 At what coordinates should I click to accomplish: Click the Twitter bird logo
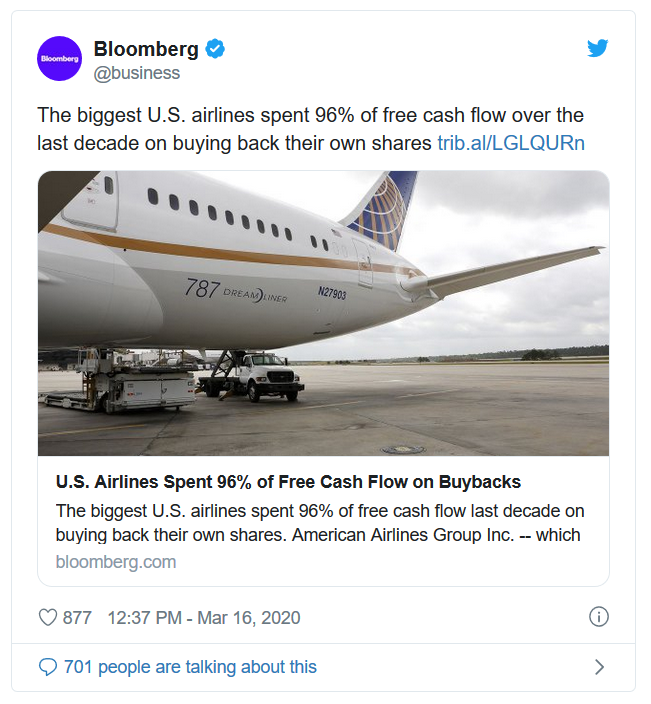pos(598,48)
